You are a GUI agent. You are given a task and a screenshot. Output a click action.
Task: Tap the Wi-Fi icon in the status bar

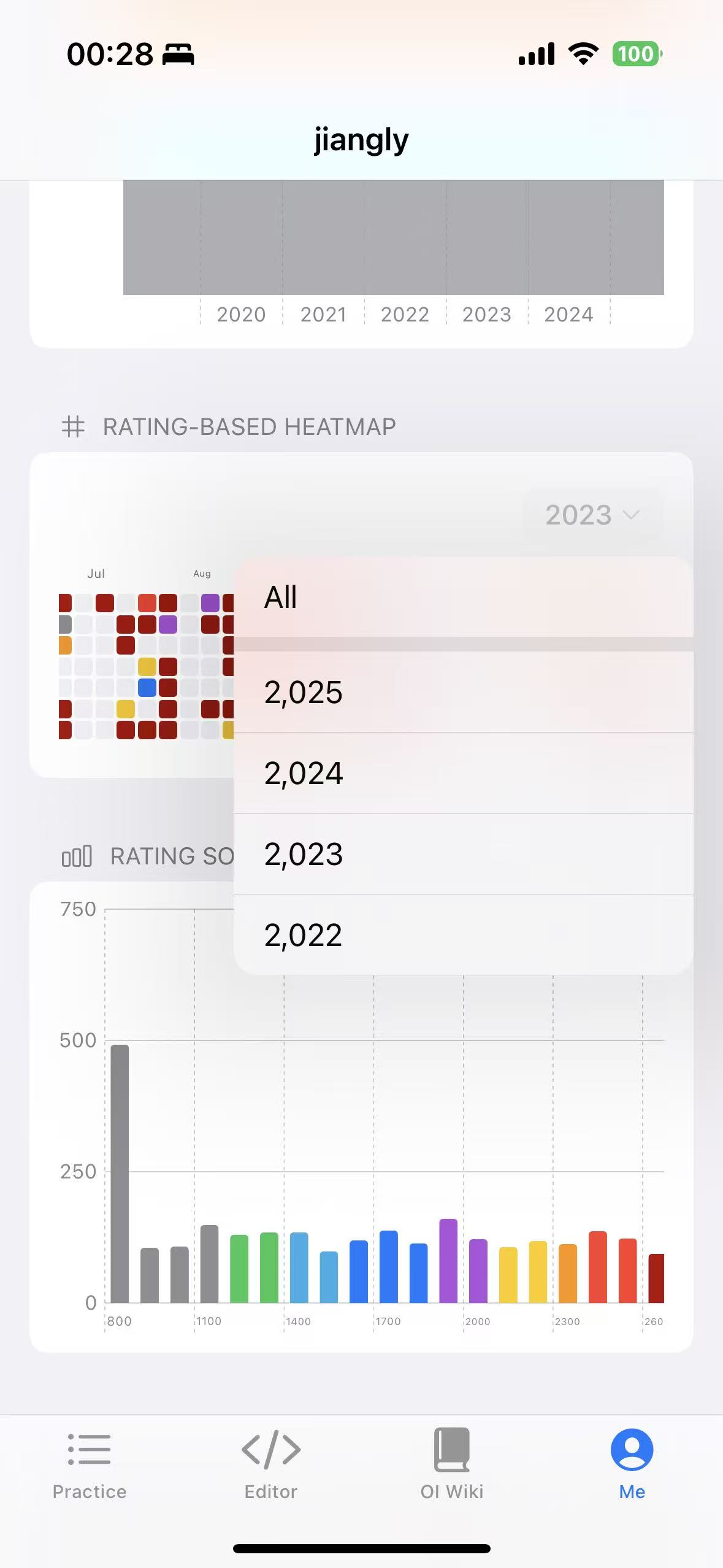tap(581, 54)
